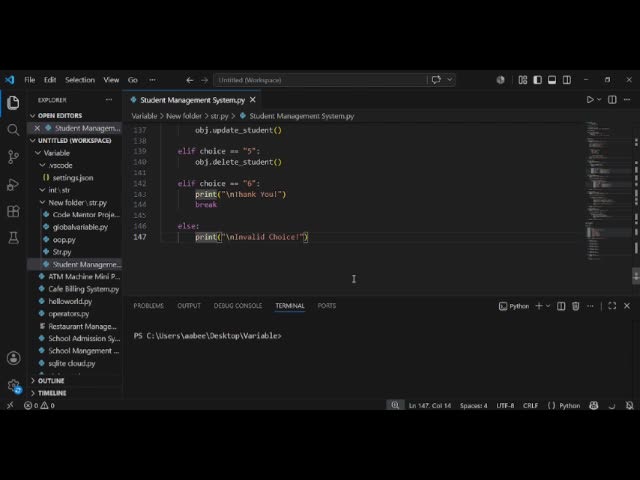Click the Untitled (Workspace) command center box
The height and width of the screenshot is (480, 640).
point(320,80)
